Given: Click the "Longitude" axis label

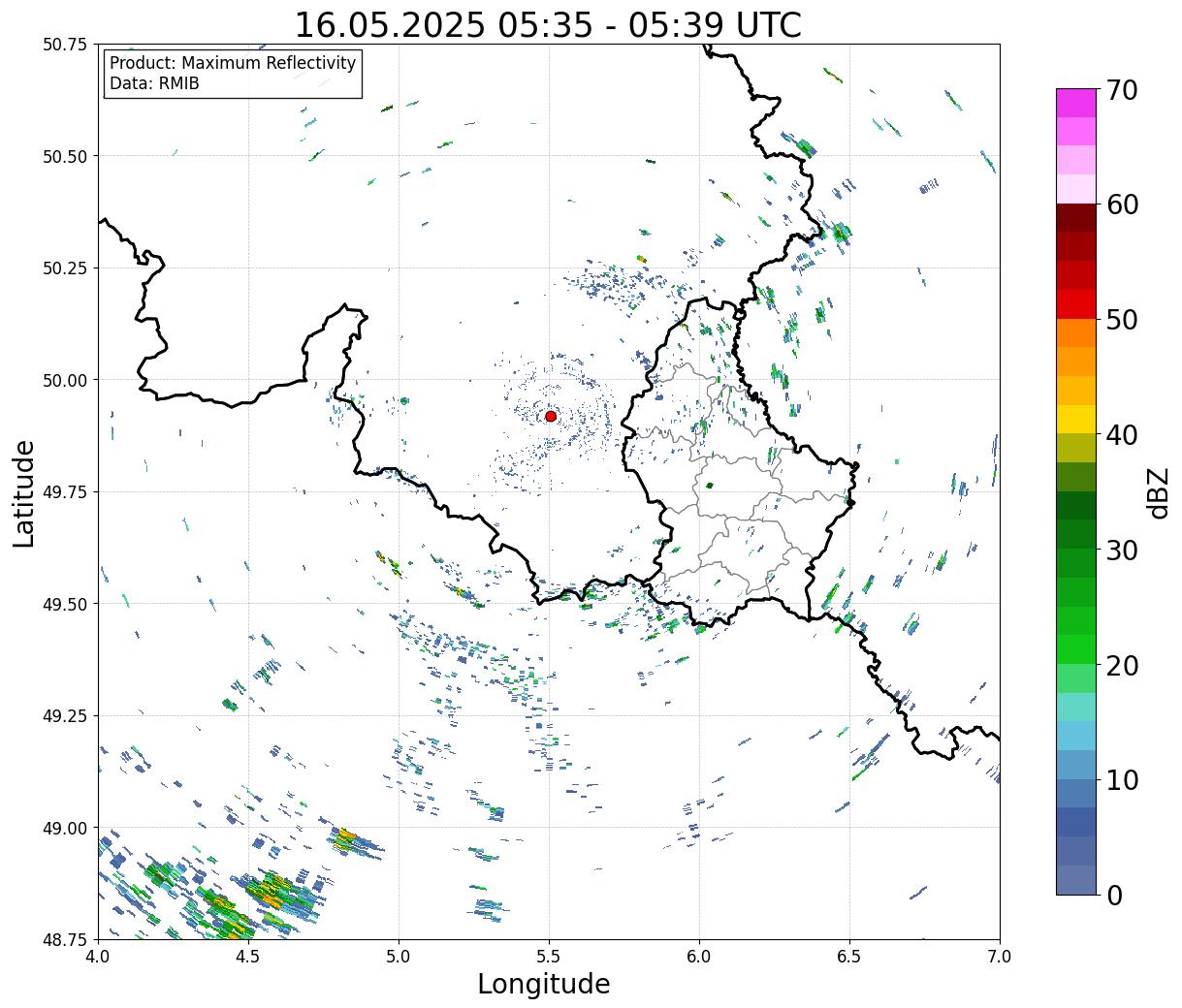Looking at the screenshot, I should (x=544, y=984).
